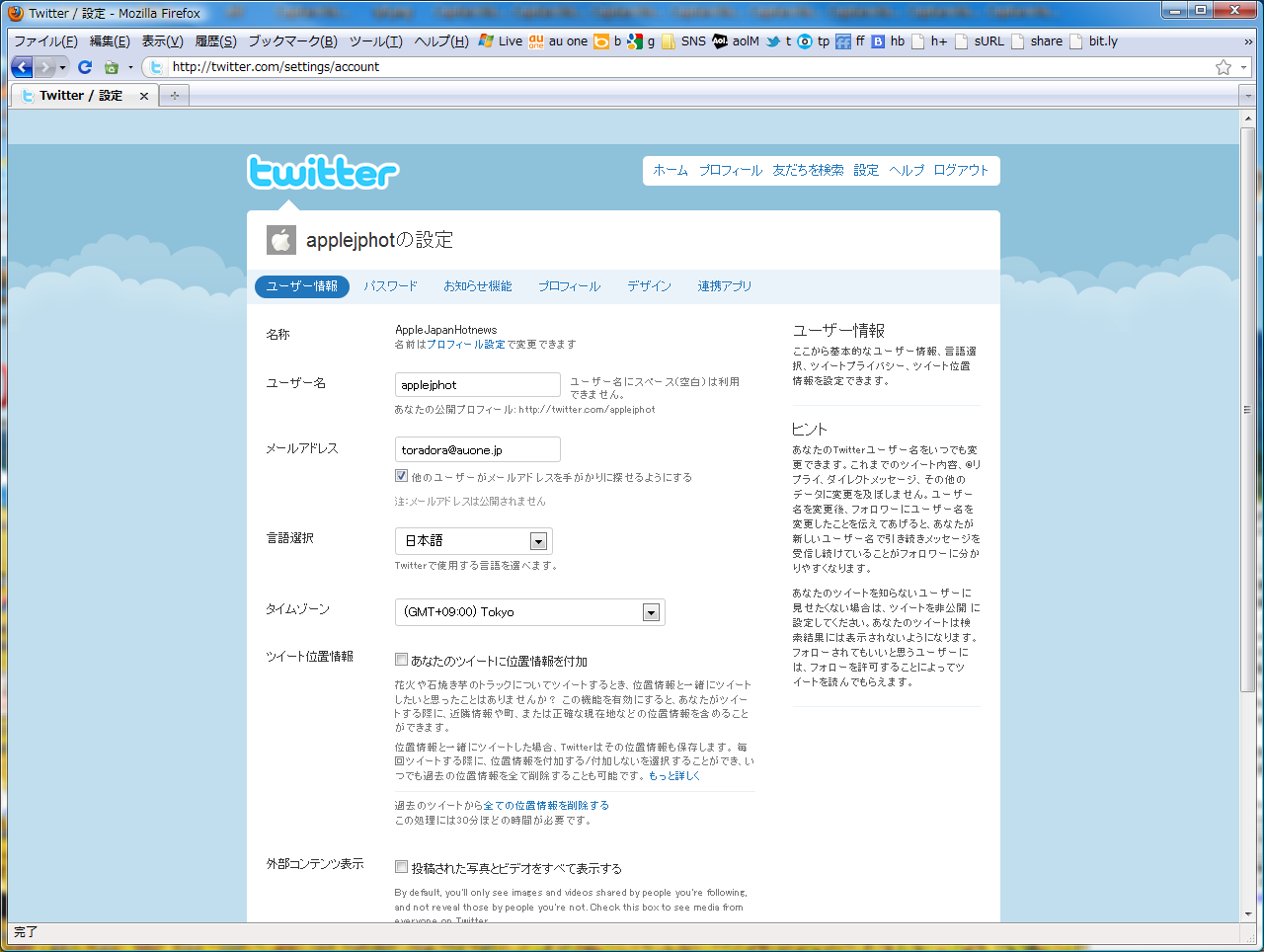Open the 'h+' bookmarklet
1264x952 pixels.
tap(929, 41)
